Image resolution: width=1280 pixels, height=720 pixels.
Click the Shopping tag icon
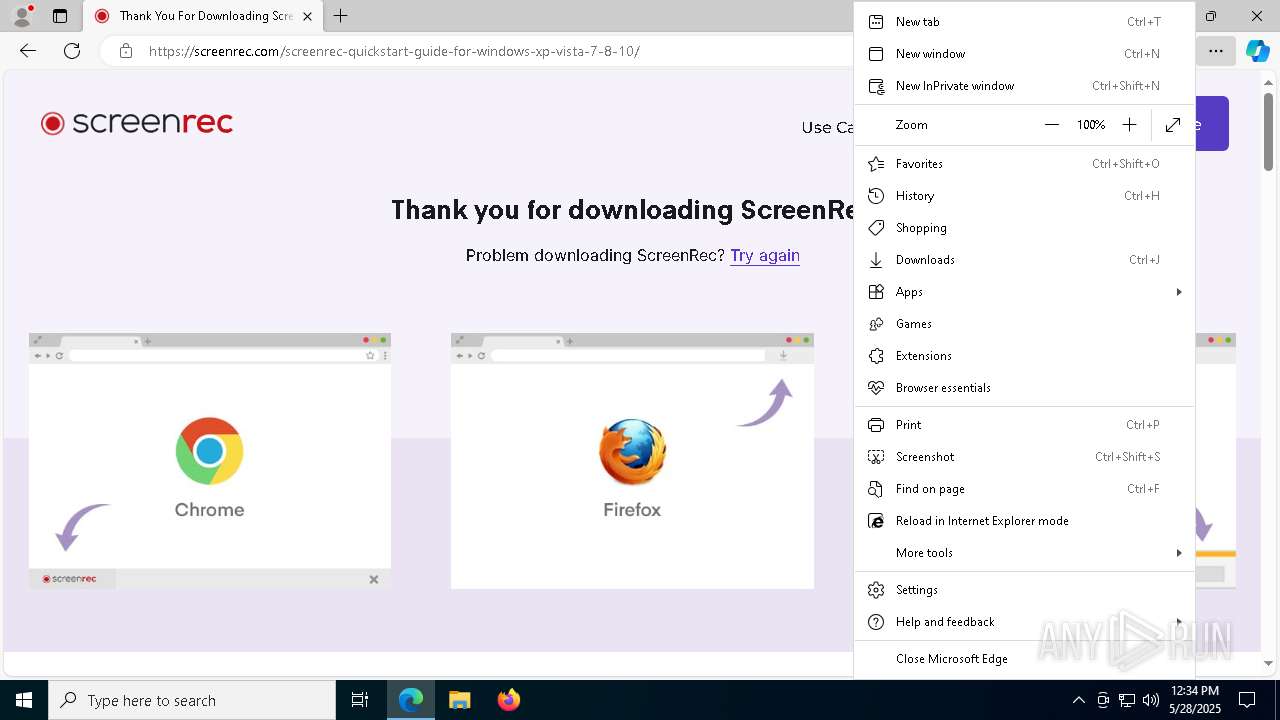(x=876, y=228)
